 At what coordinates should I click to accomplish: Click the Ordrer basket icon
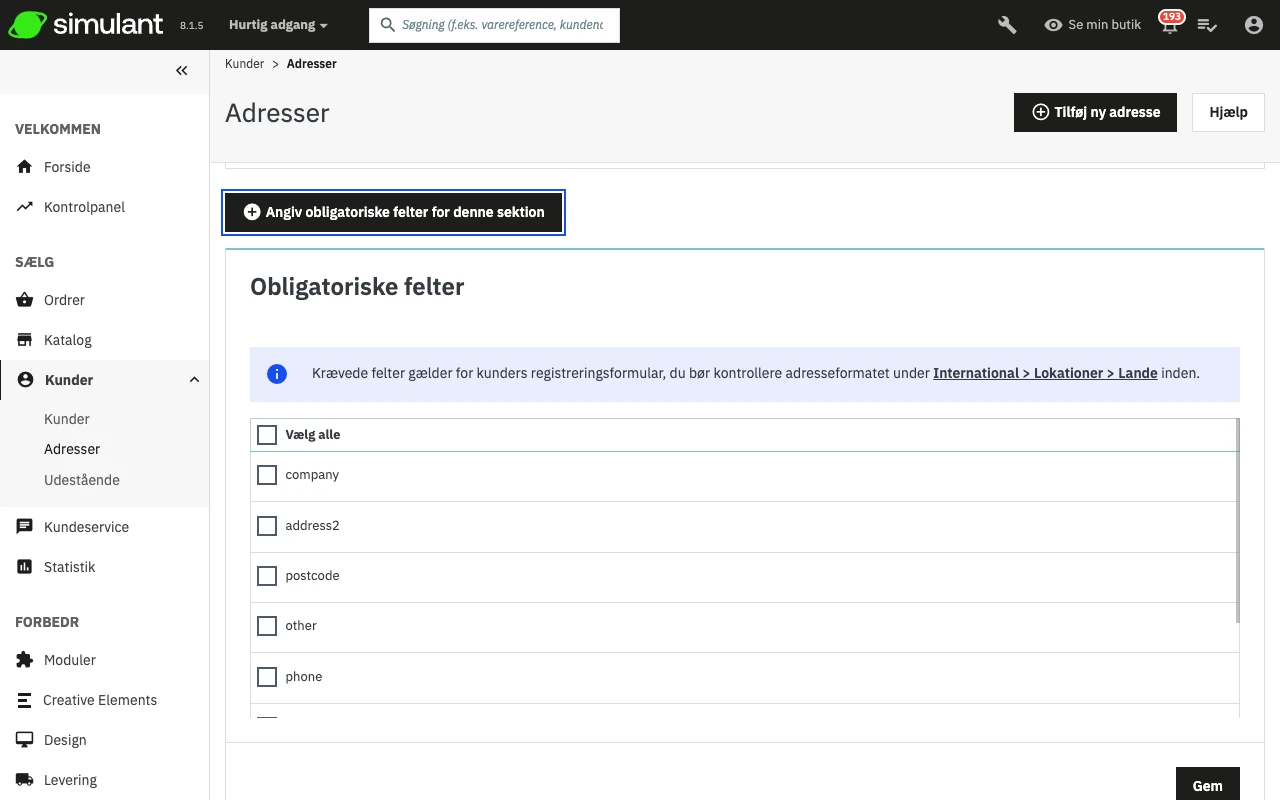tap(25, 300)
